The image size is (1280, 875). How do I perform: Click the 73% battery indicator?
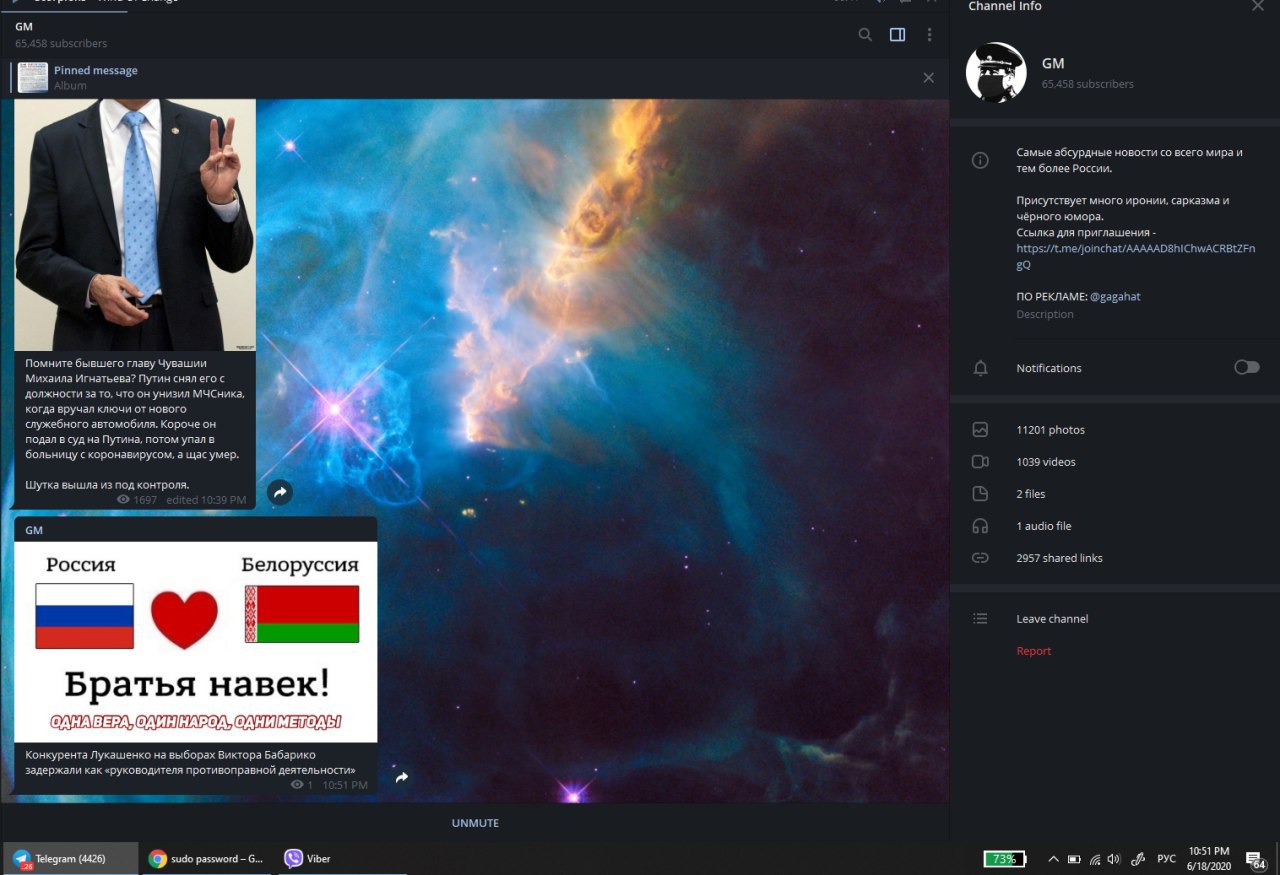pos(1005,858)
